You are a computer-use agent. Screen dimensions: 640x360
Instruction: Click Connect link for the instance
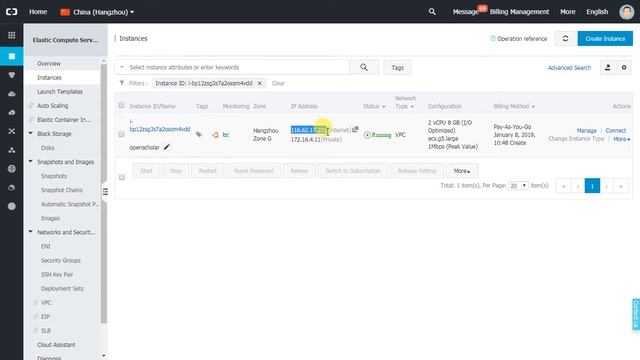click(616, 131)
